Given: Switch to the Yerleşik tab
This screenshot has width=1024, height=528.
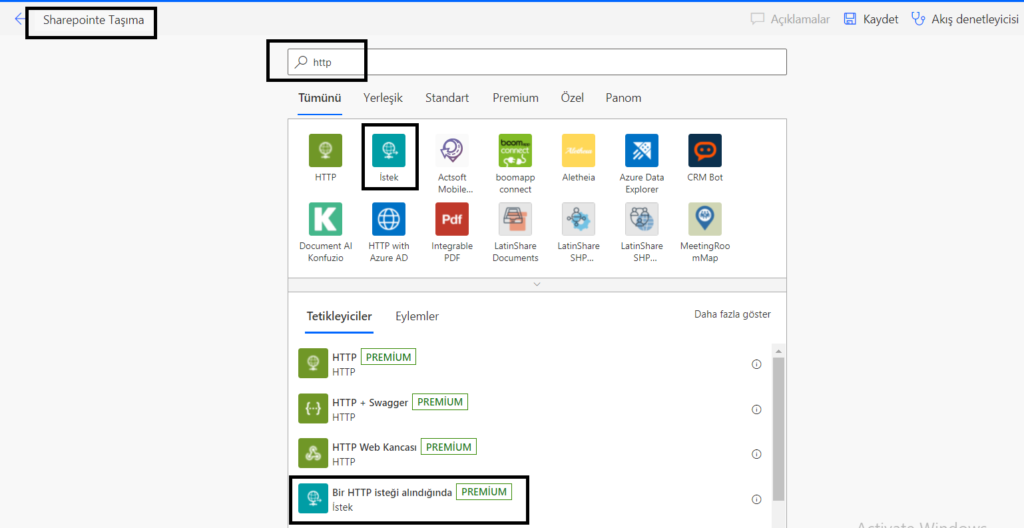Looking at the screenshot, I should point(383,98).
